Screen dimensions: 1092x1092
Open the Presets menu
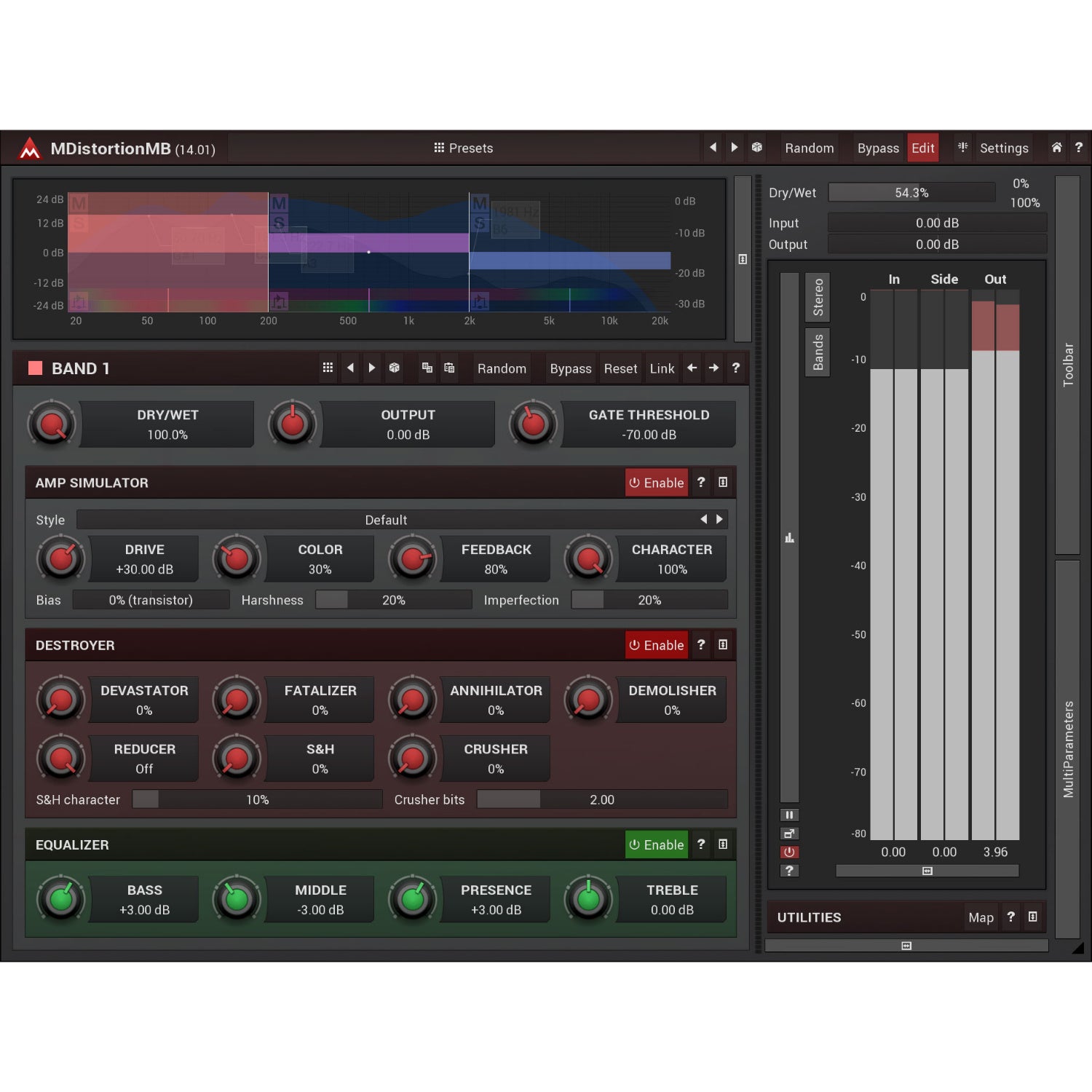(x=464, y=148)
